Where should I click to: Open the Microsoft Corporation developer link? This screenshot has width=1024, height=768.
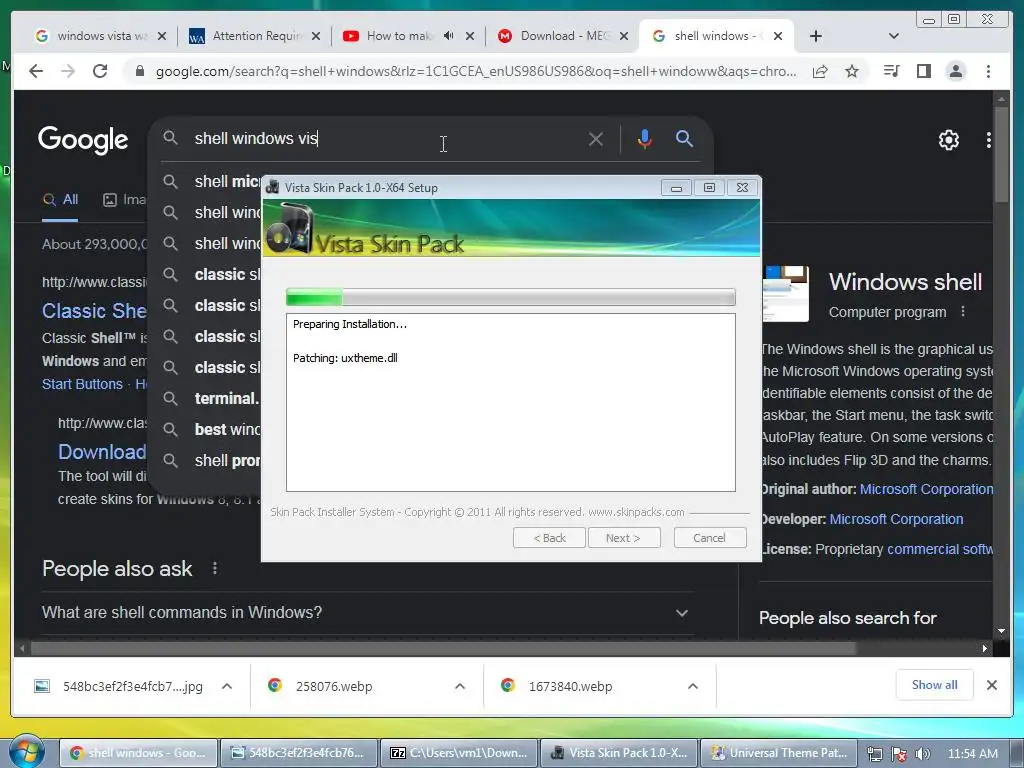pyautogui.click(x=896, y=519)
